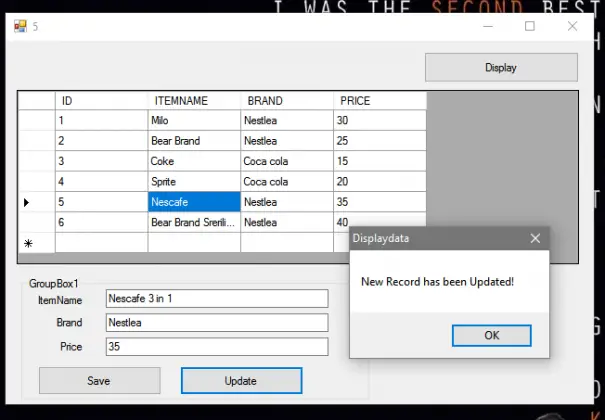Viewport: 605px width, 420px height.
Task: Sort by the ID column header
Action: tap(101, 101)
